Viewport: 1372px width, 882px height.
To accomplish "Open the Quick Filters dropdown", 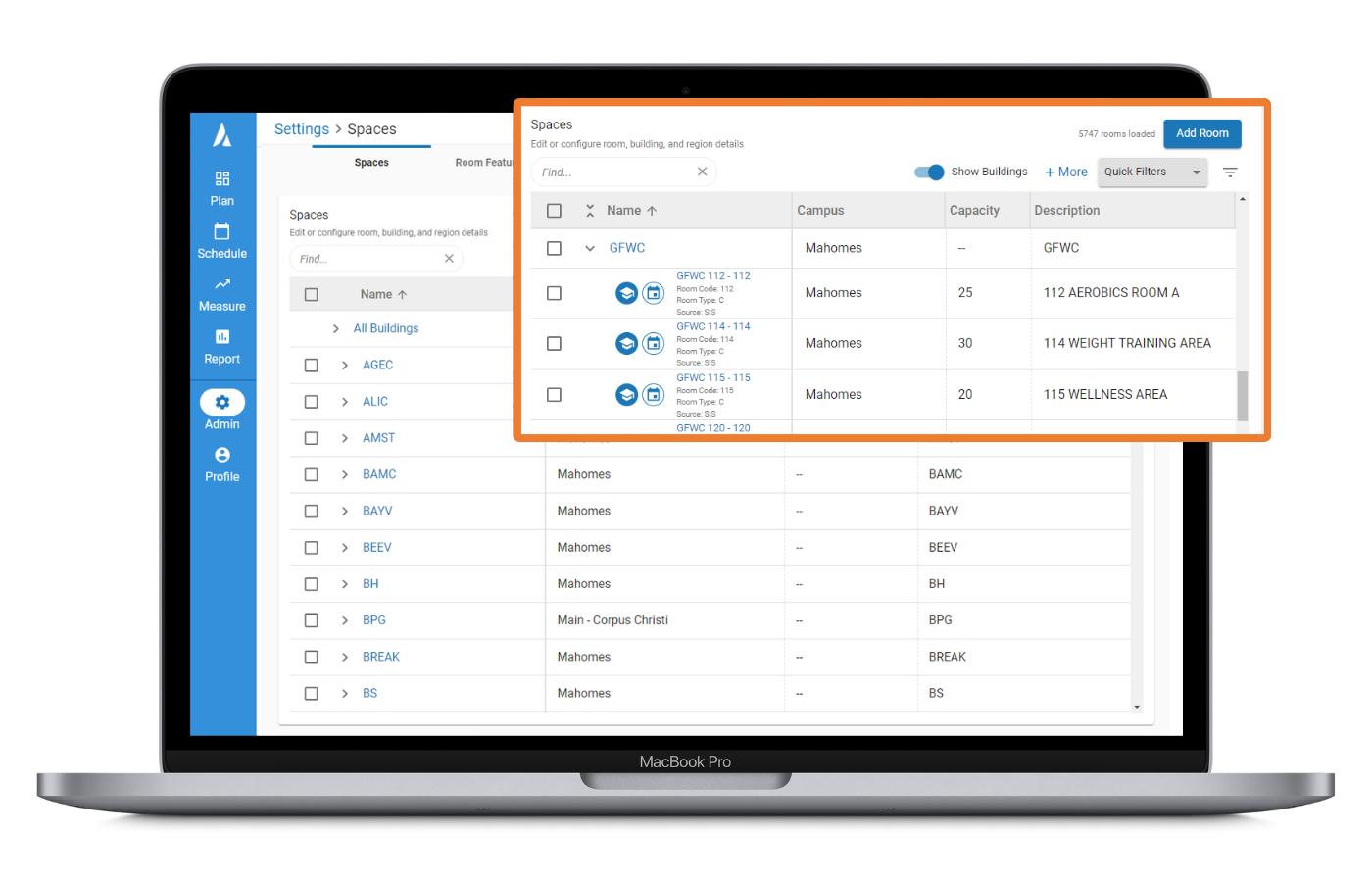I will tap(1151, 172).
